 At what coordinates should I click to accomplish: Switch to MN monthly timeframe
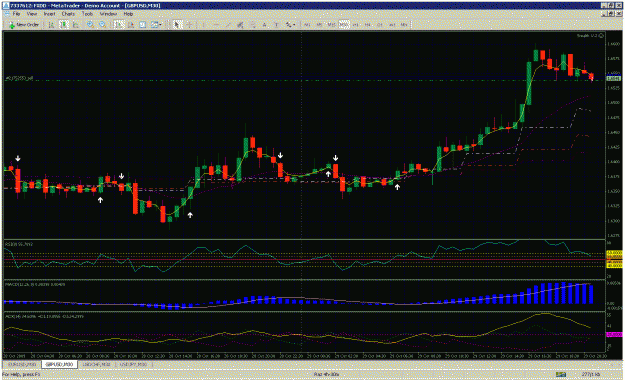coord(404,25)
